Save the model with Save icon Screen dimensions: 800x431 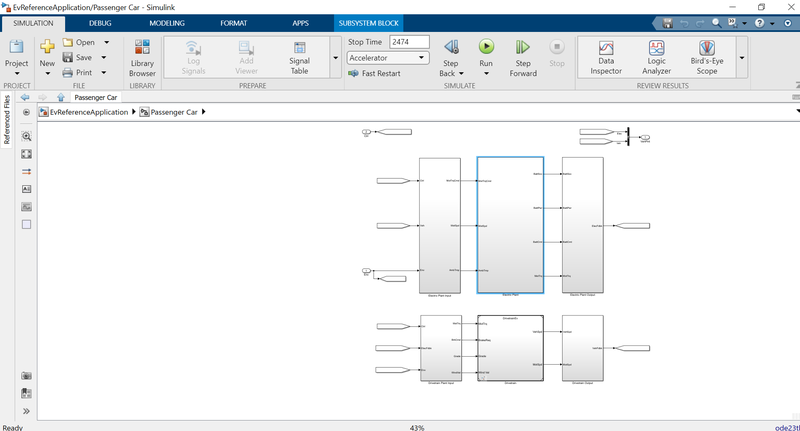(x=67, y=58)
